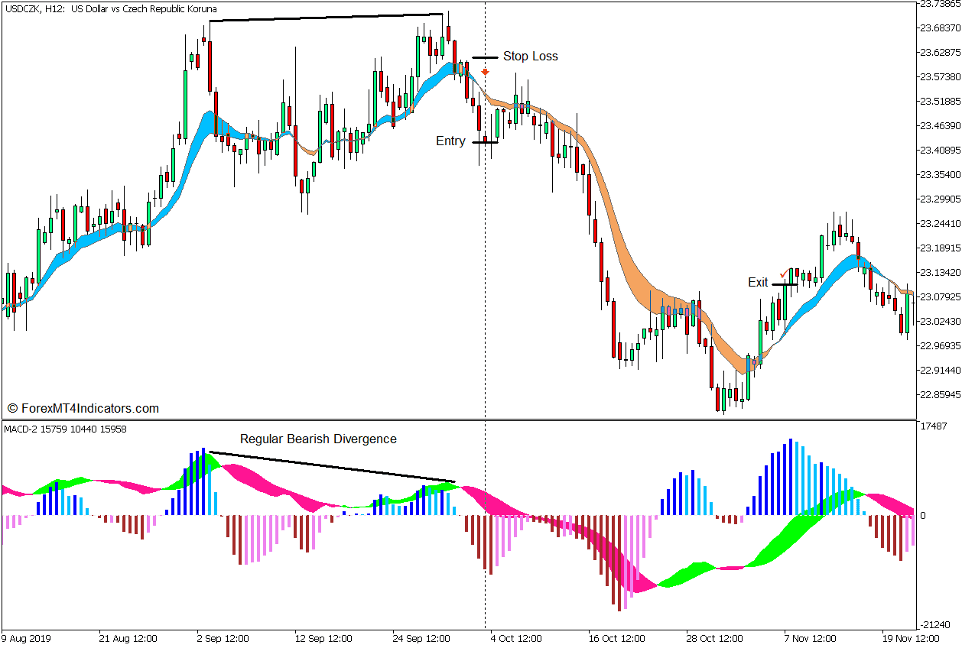Click the orange checkmark above the Exit label
This screenshot has width=977, height=650.
pos(784,274)
